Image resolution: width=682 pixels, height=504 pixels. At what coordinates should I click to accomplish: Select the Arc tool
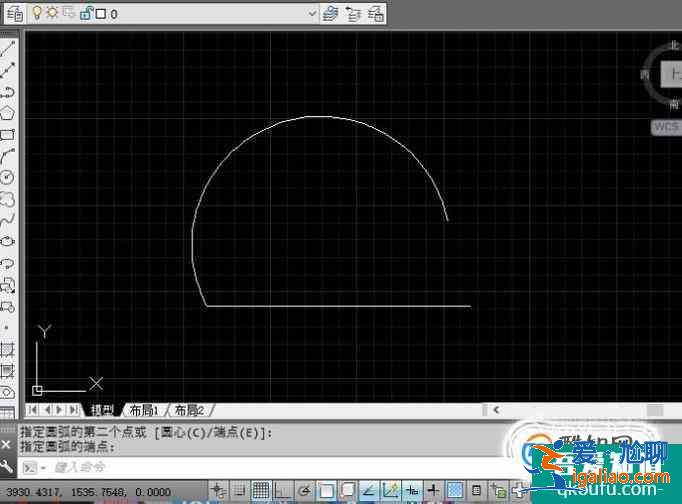7,156
